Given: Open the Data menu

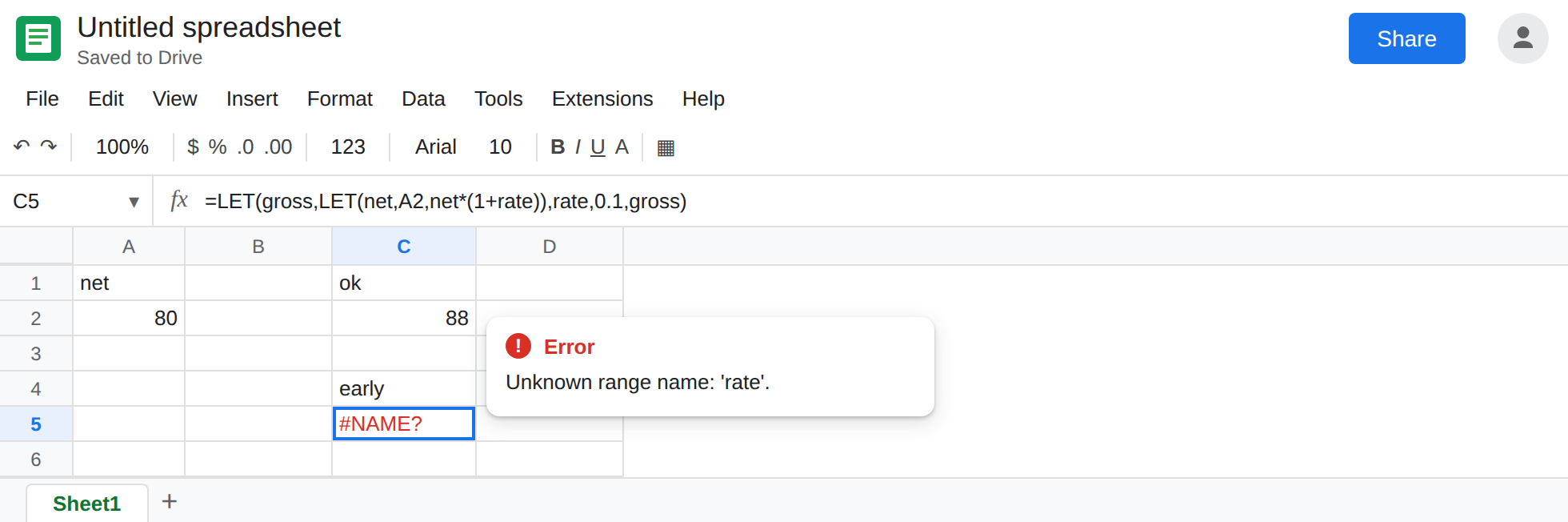Looking at the screenshot, I should 423,98.
